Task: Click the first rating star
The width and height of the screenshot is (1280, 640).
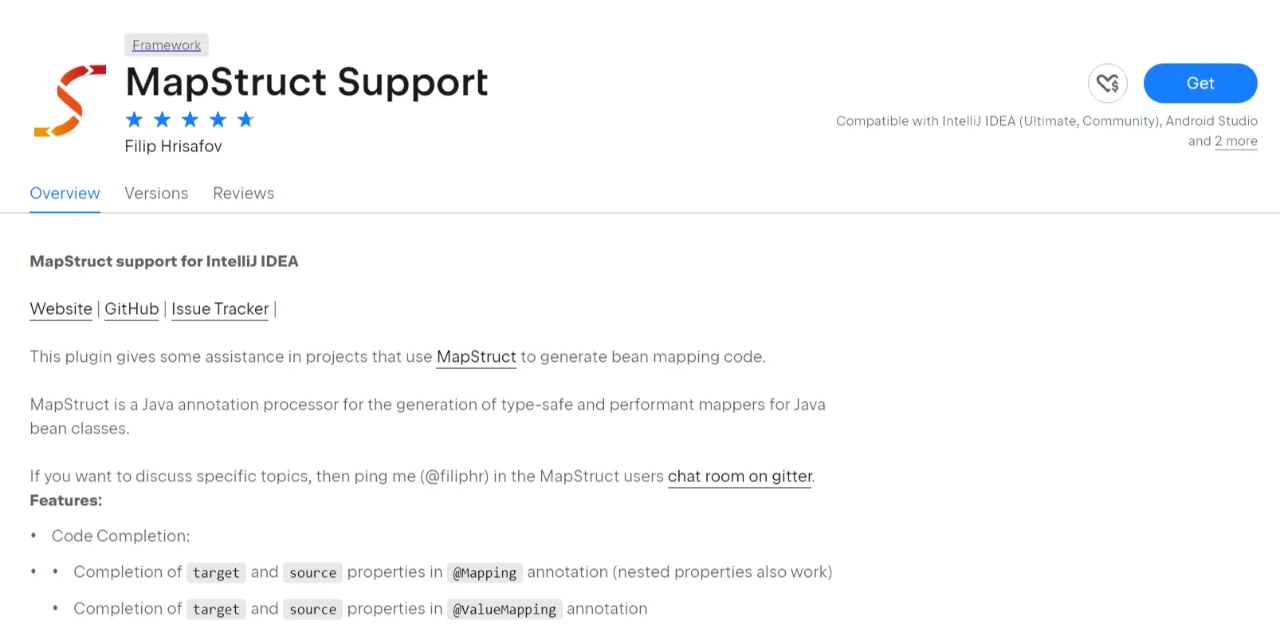Action: coord(134,120)
